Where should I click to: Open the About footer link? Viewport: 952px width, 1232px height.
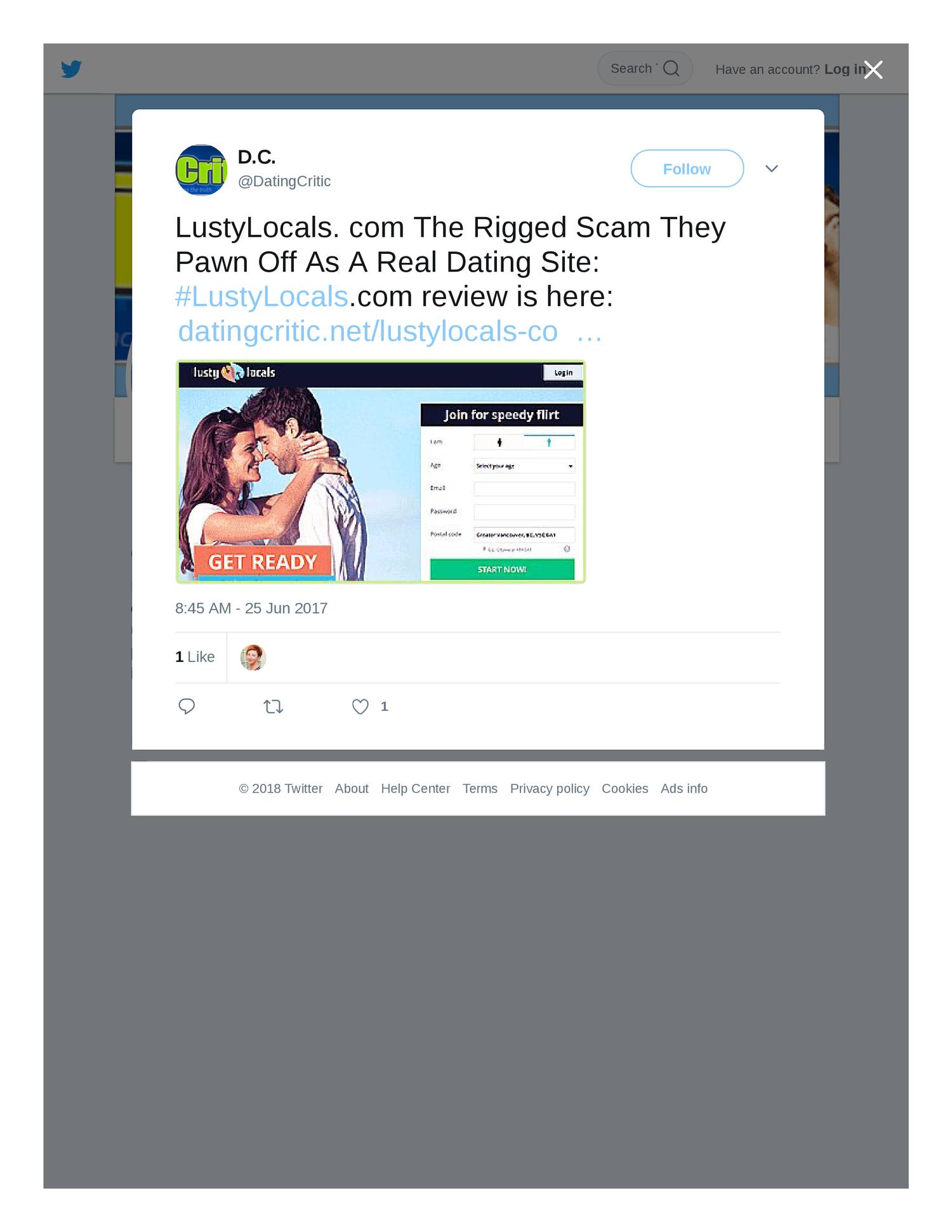352,788
